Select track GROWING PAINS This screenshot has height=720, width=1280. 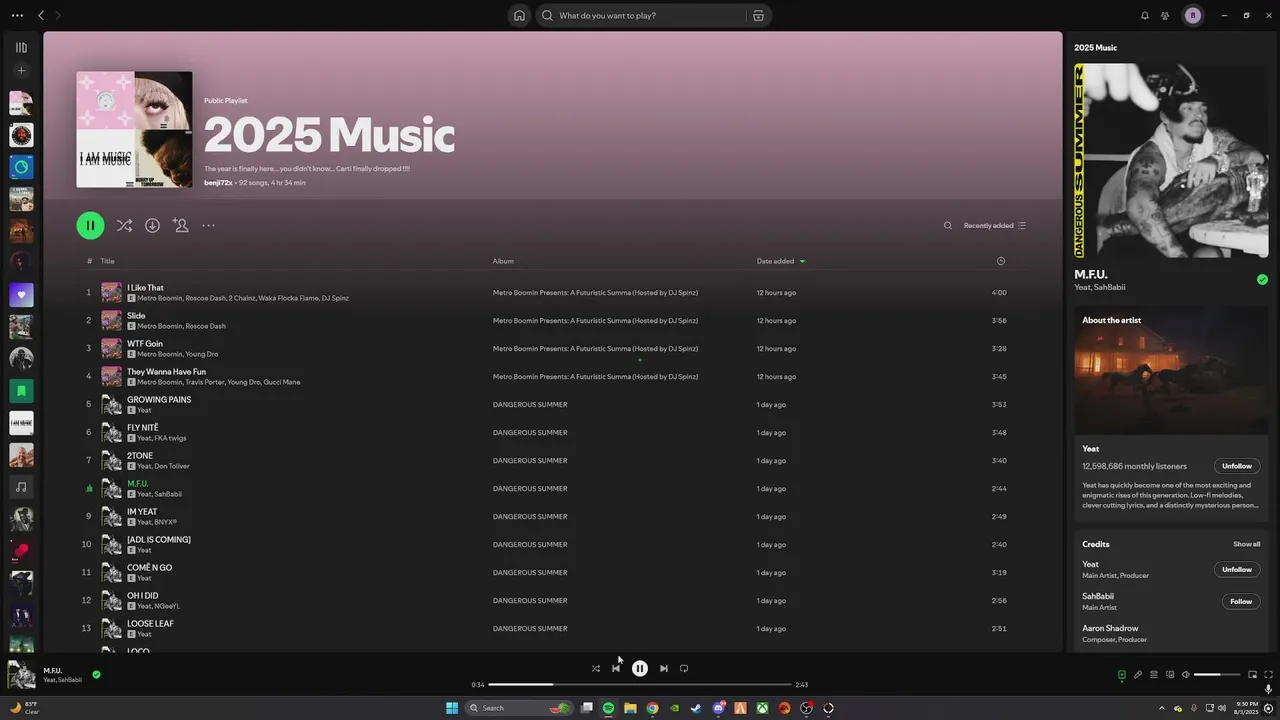pyautogui.click(x=159, y=400)
